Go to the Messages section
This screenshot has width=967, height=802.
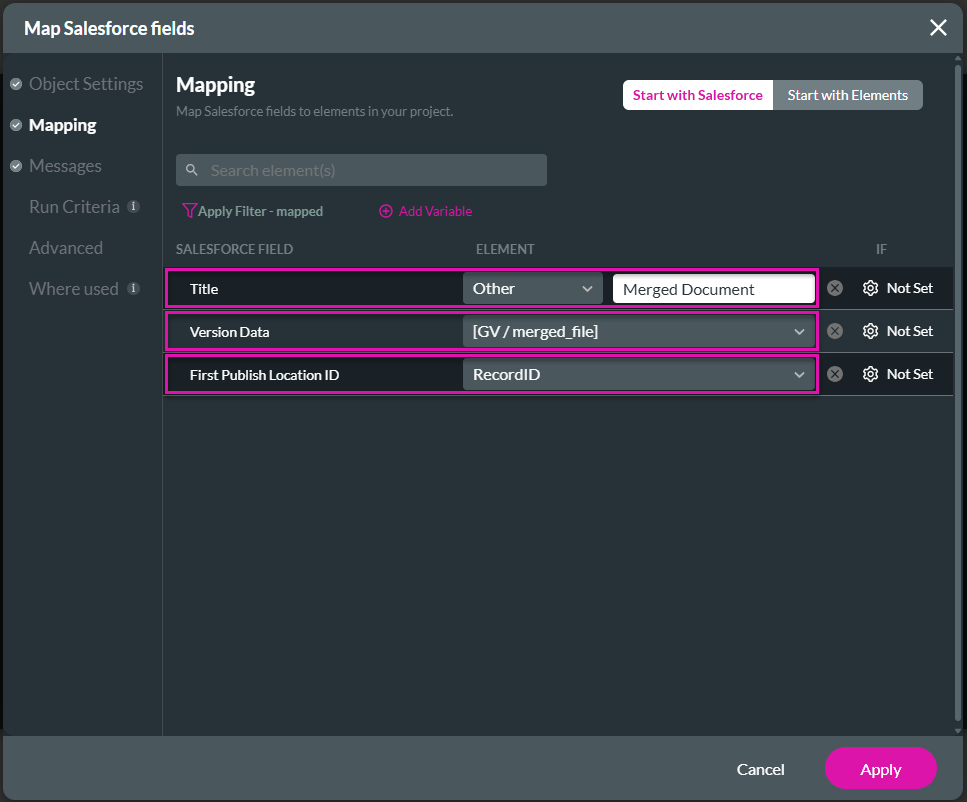tap(65, 166)
